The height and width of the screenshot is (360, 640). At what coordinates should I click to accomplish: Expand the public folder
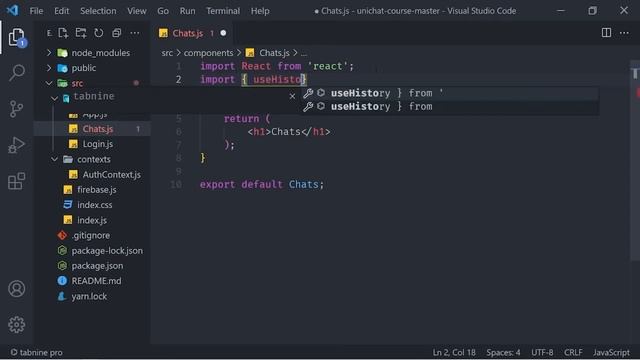coord(49,68)
